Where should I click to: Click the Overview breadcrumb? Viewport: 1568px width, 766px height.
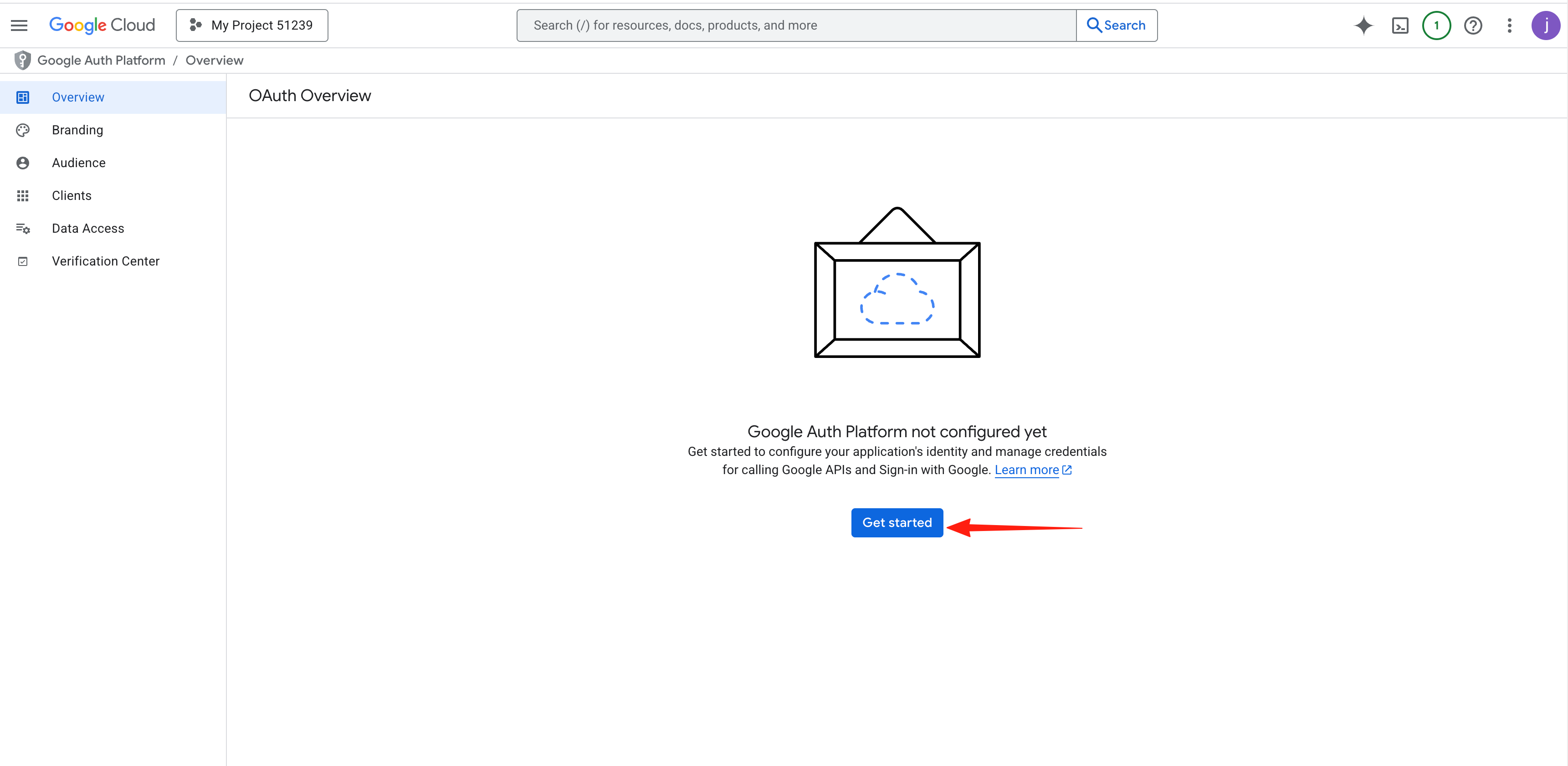pyautogui.click(x=214, y=60)
